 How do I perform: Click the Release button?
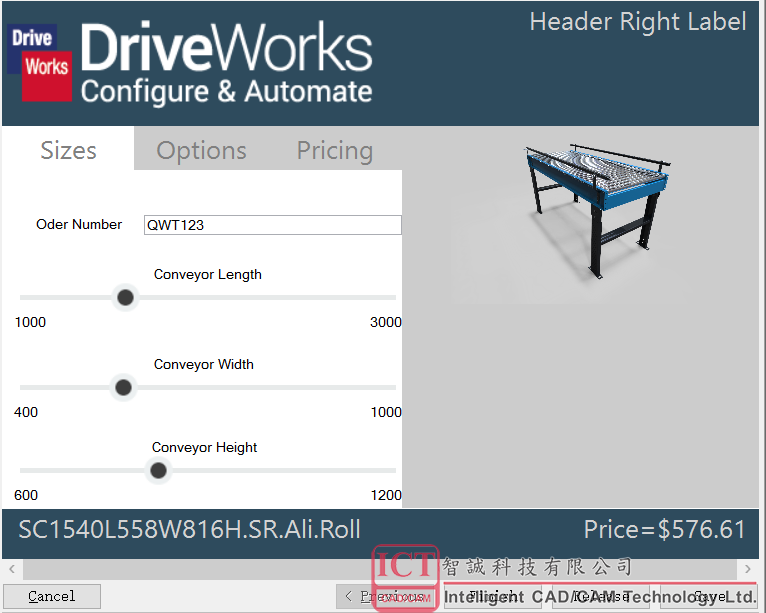[x=601, y=596]
